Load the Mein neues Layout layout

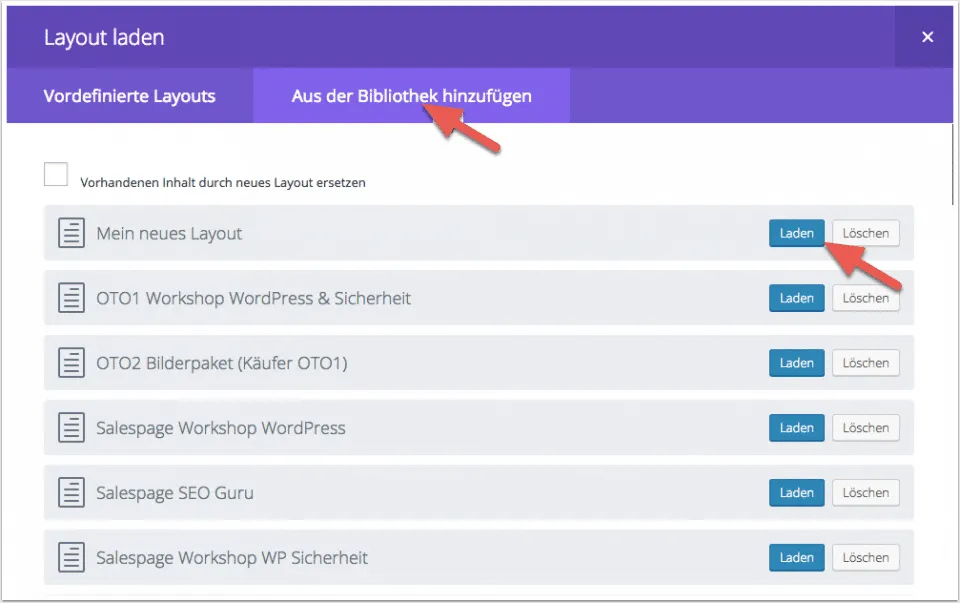[796, 233]
